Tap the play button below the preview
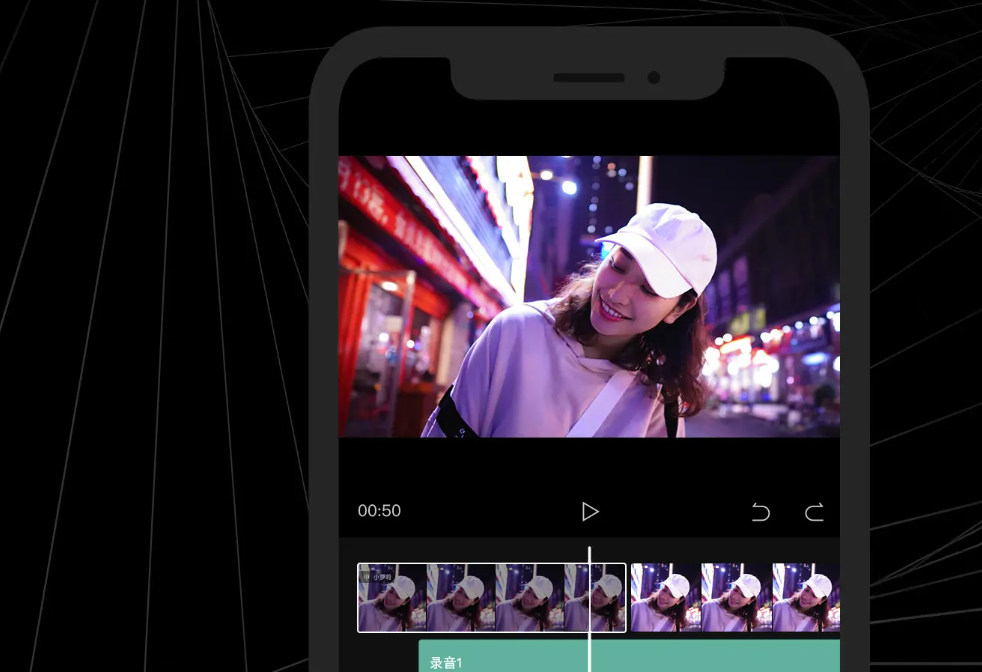Image resolution: width=982 pixels, height=672 pixels. coord(590,512)
